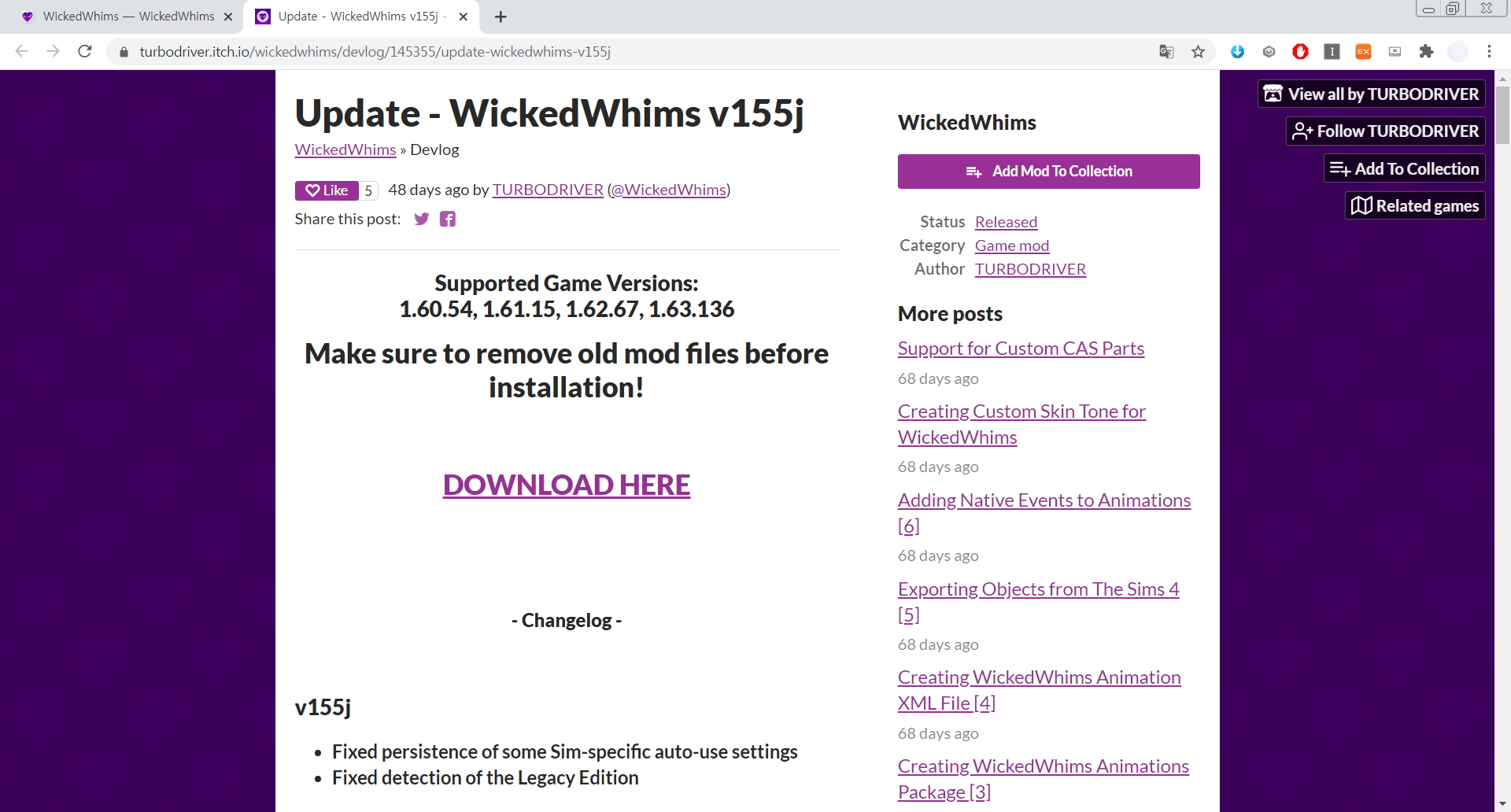Follow TURBODRIVER button
This screenshot has width=1511, height=812.
click(1386, 131)
